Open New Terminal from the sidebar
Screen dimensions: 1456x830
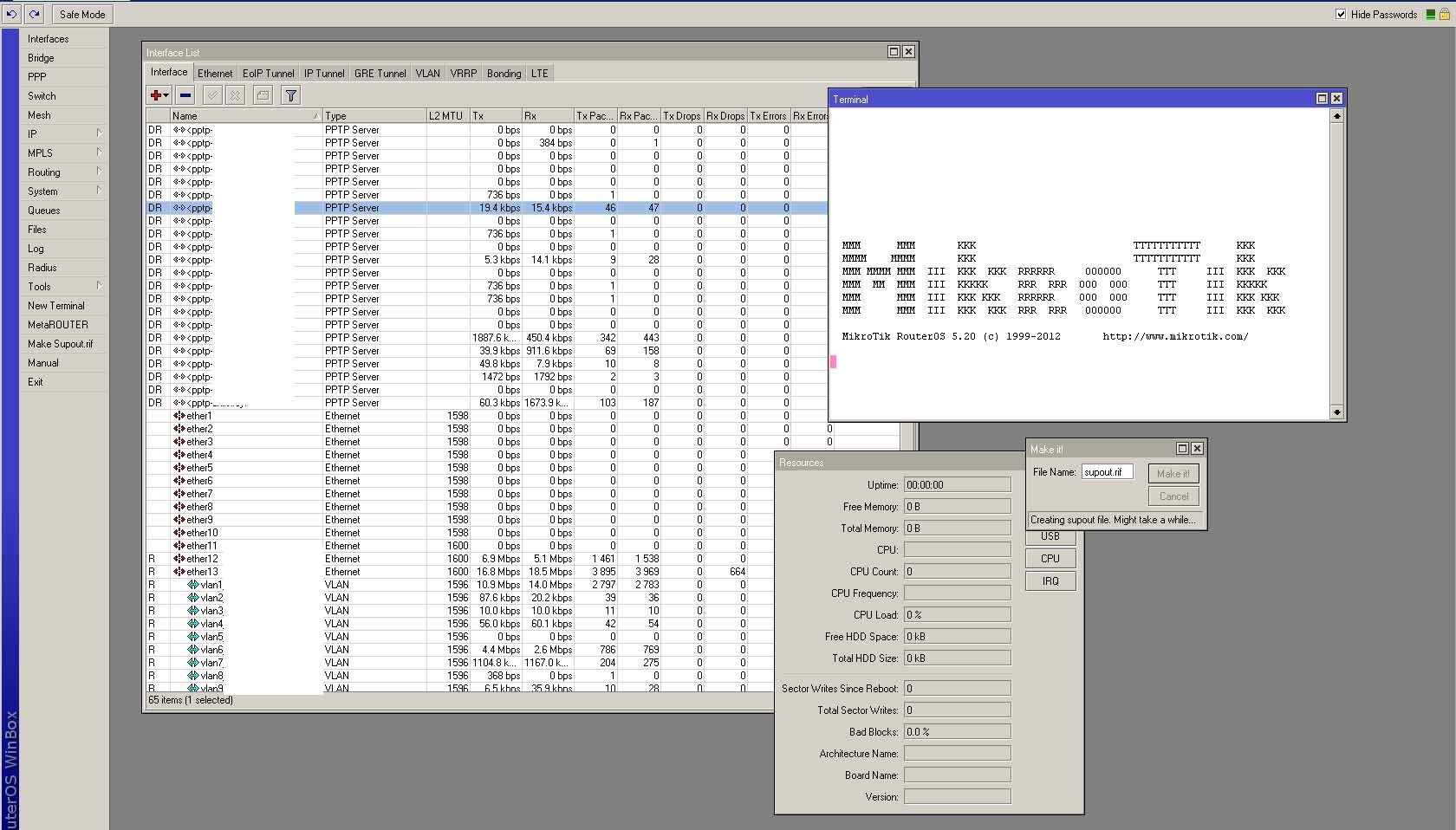[x=55, y=305]
